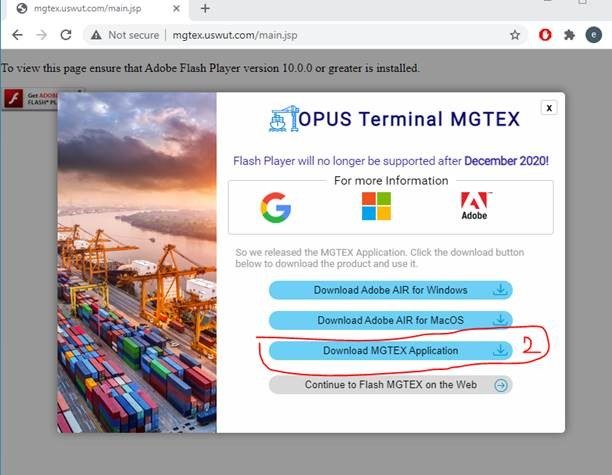Click Download MGTEX Application button
Viewport: 612px width, 475px height.
pyautogui.click(x=390, y=351)
